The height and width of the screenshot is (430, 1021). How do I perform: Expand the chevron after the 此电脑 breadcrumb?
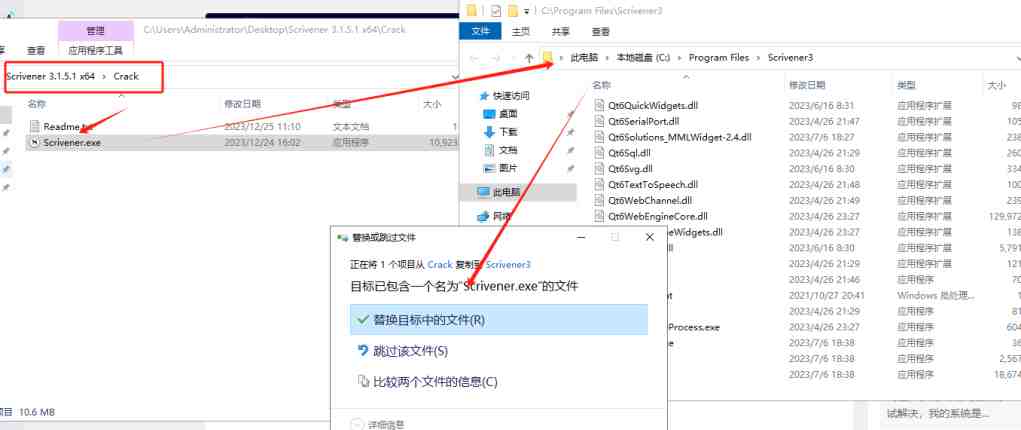click(x=608, y=57)
